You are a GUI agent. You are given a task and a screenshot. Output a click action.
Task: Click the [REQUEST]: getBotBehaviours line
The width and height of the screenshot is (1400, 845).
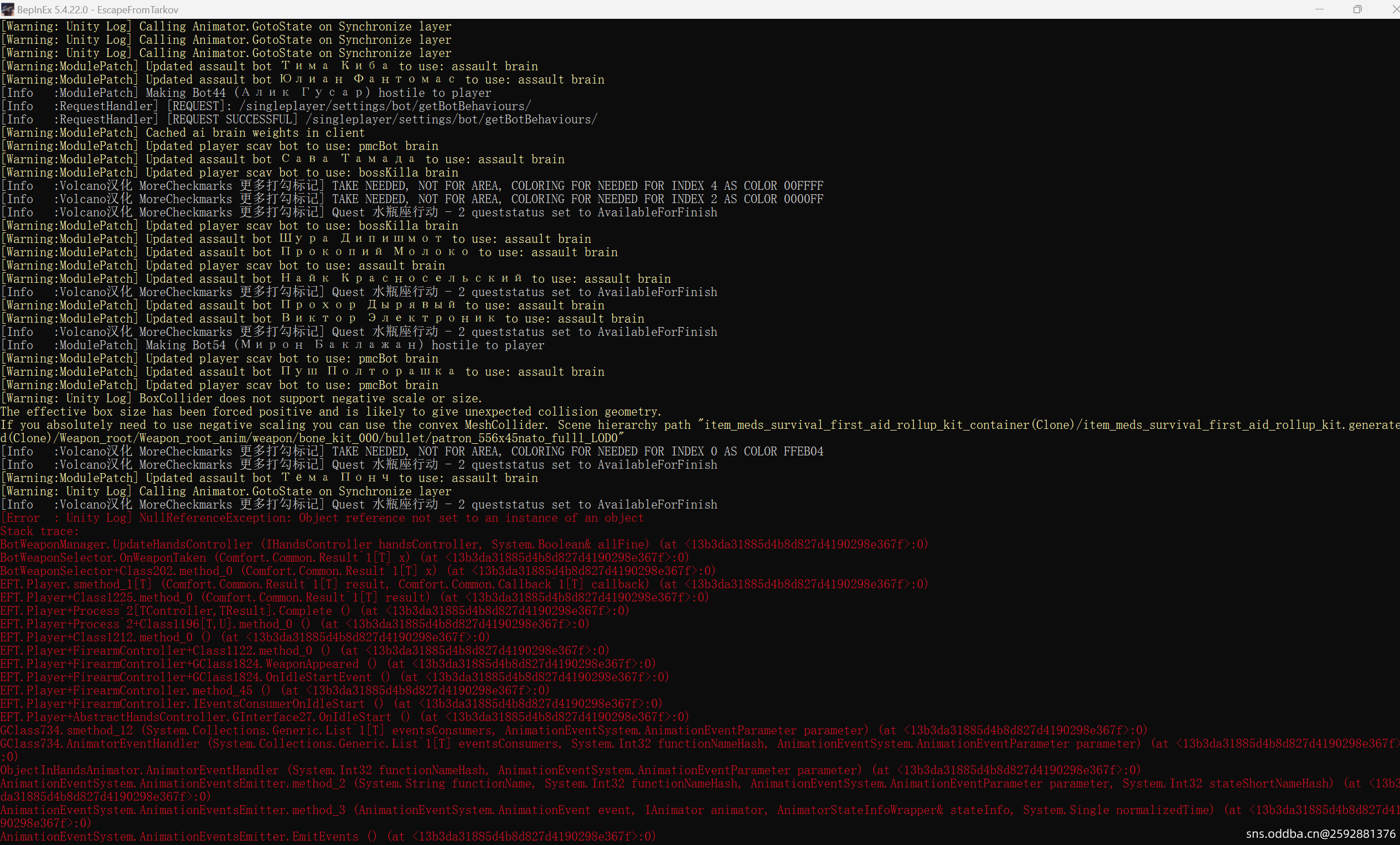click(x=265, y=106)
